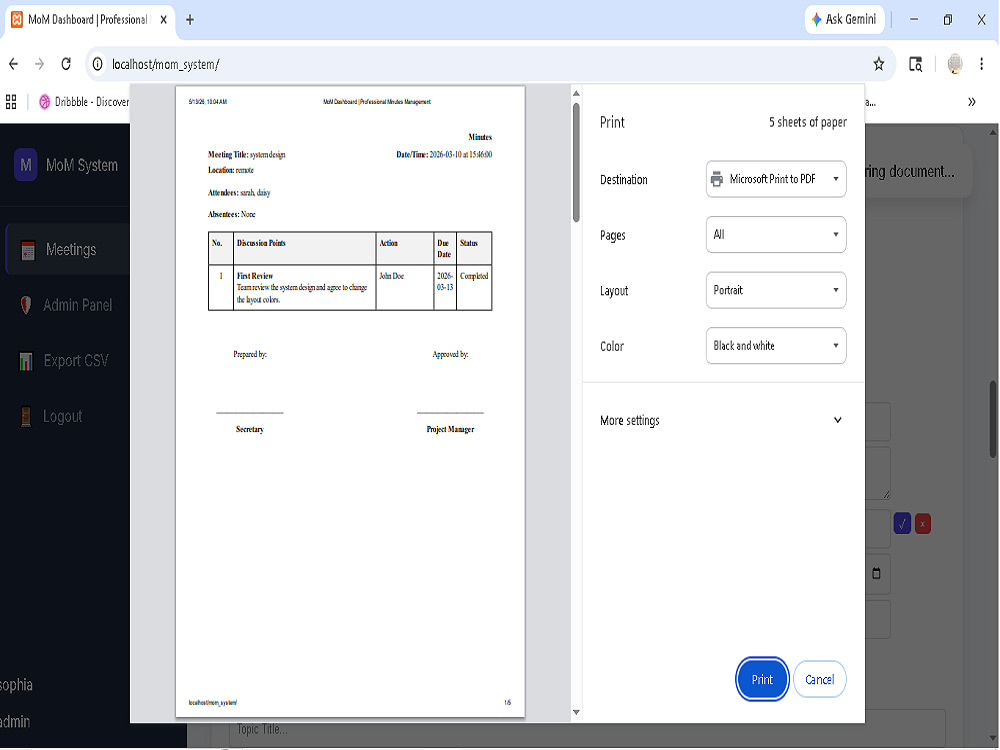1000x750 pixels.
Task: Open Dribbble bookmark
Action: [84, 101]
